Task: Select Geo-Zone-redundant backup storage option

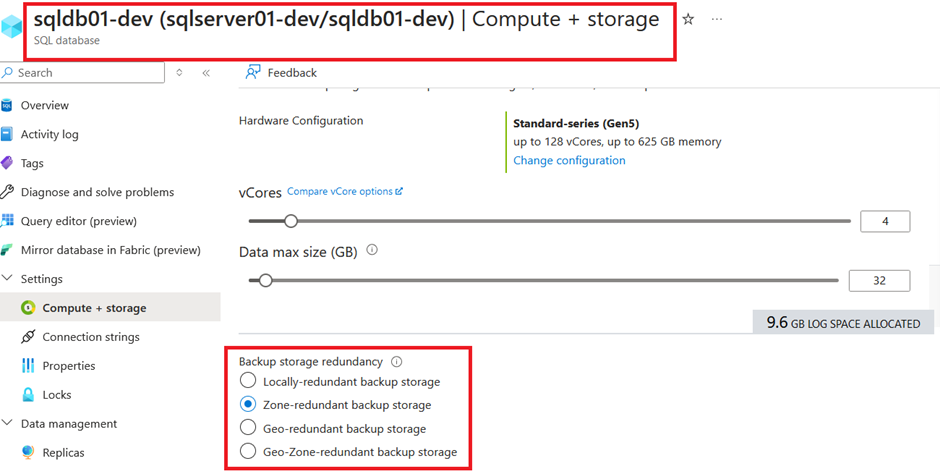Action: point(247,451)
